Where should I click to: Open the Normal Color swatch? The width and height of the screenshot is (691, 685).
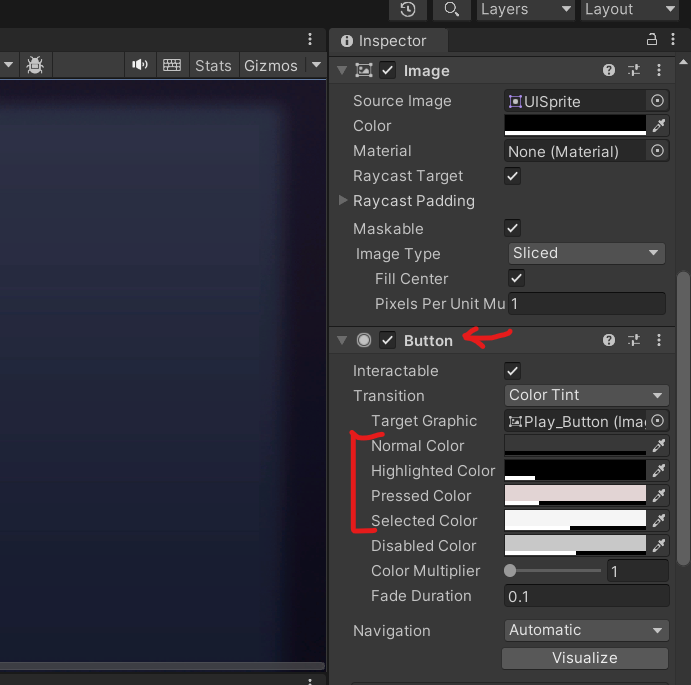pos(575,446)
